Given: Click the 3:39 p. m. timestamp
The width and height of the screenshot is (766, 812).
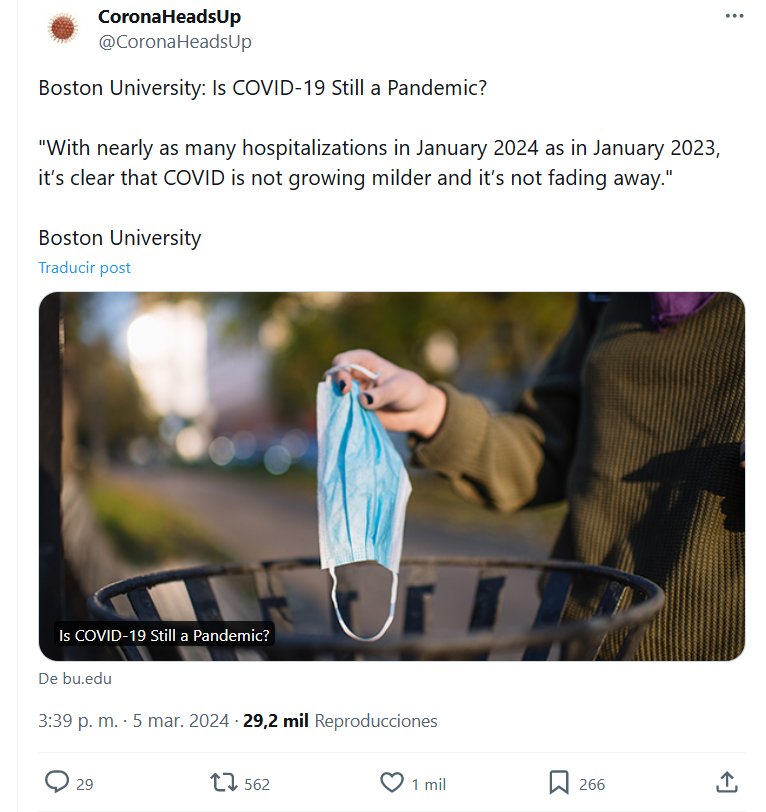Looking at the screenshot, I should (77, 721).
